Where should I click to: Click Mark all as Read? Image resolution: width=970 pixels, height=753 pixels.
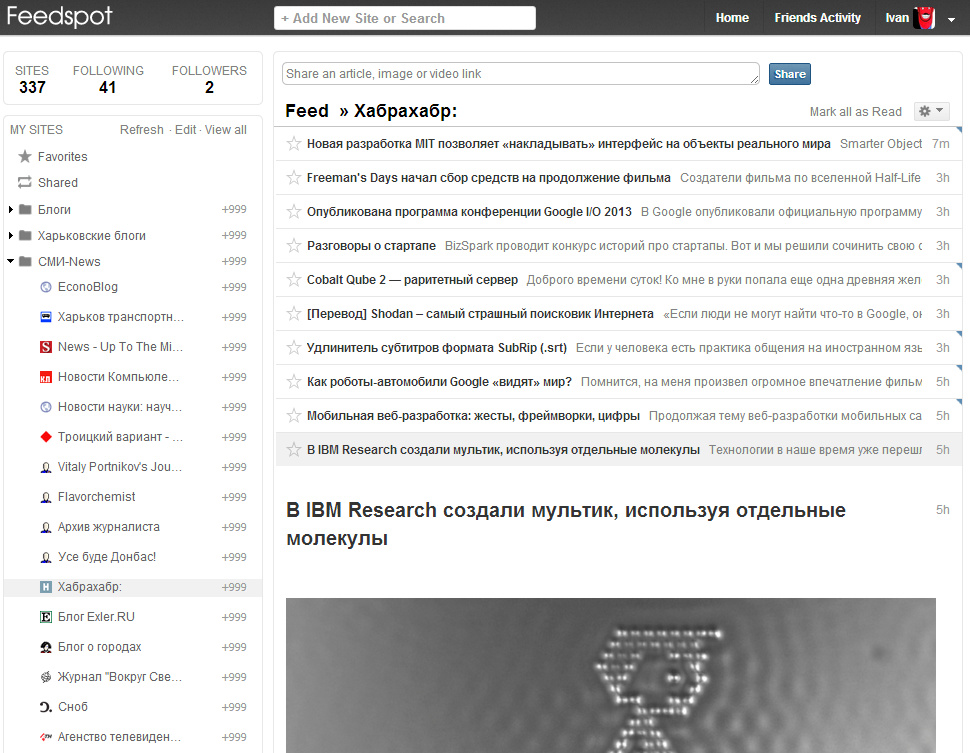pos(856,112)
